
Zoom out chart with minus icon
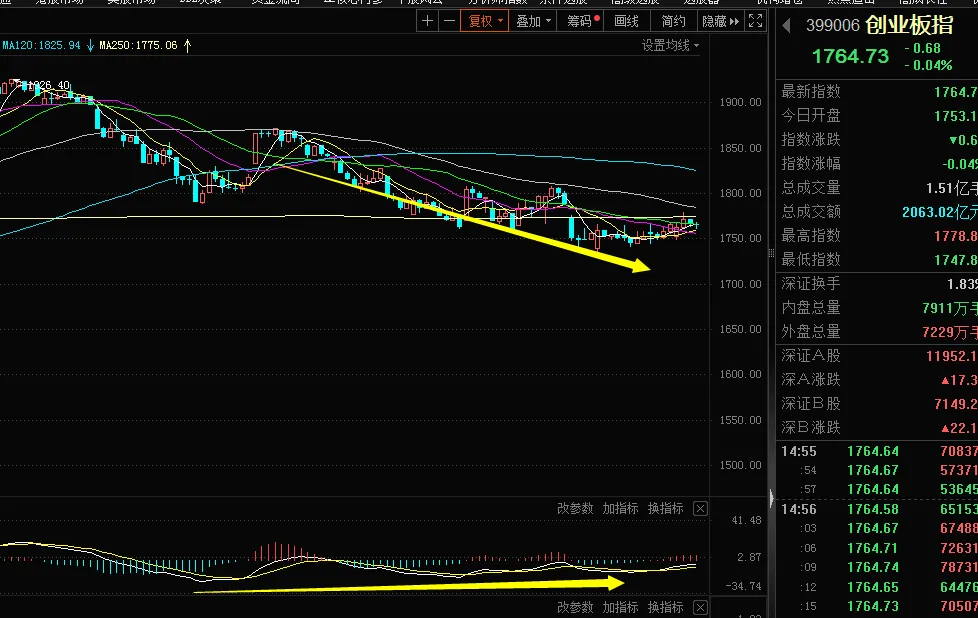pyautogui.click(x=449, y=21)
